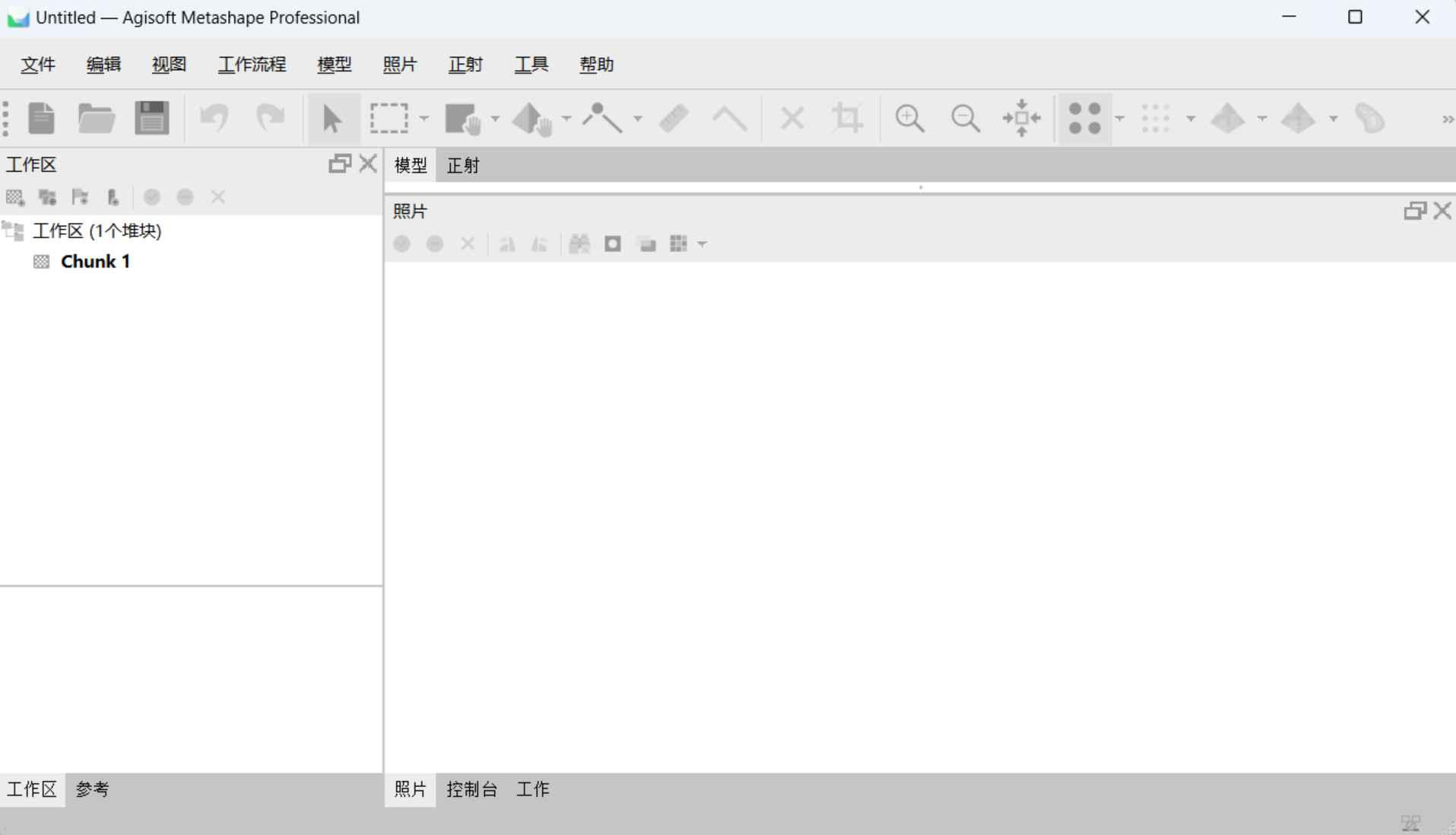
Task: Add photos using the Workspace toolbar
Action: click(48, 197)
